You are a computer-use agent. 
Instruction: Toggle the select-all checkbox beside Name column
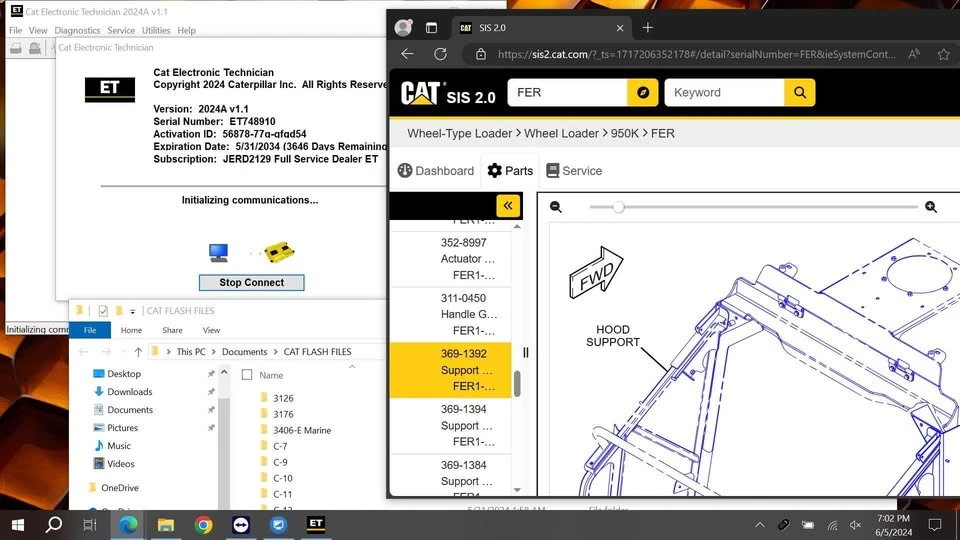click(247, 375)
